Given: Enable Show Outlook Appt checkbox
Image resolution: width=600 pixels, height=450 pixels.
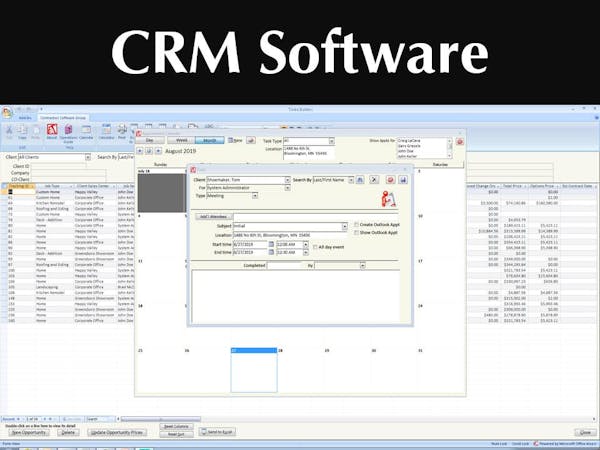Looking at the screenshot, I should [356, 233].
